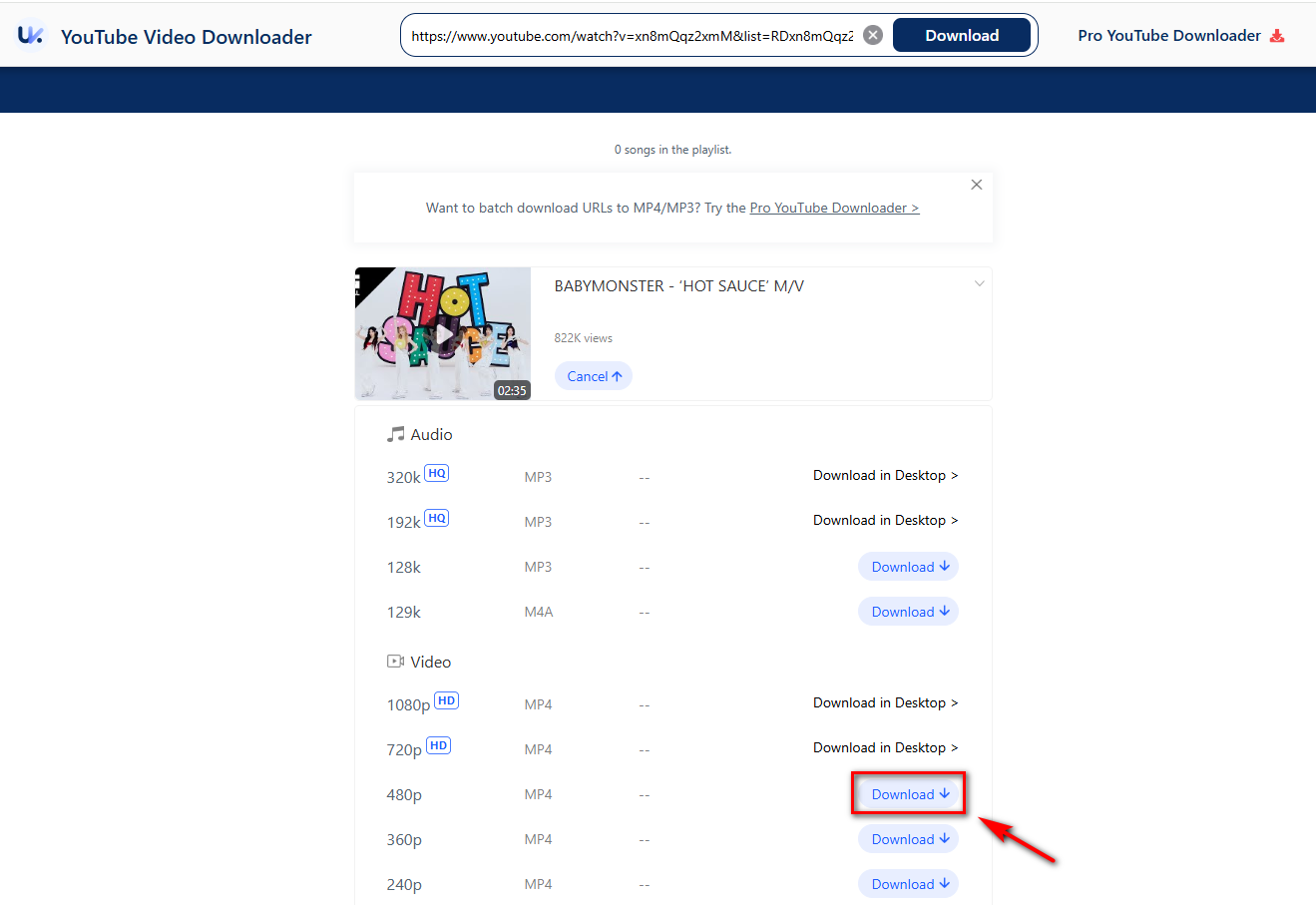Viewport: 1316px width, 905px height.
Task: Click the YouTube Video Downloader title
Action: 187,37
